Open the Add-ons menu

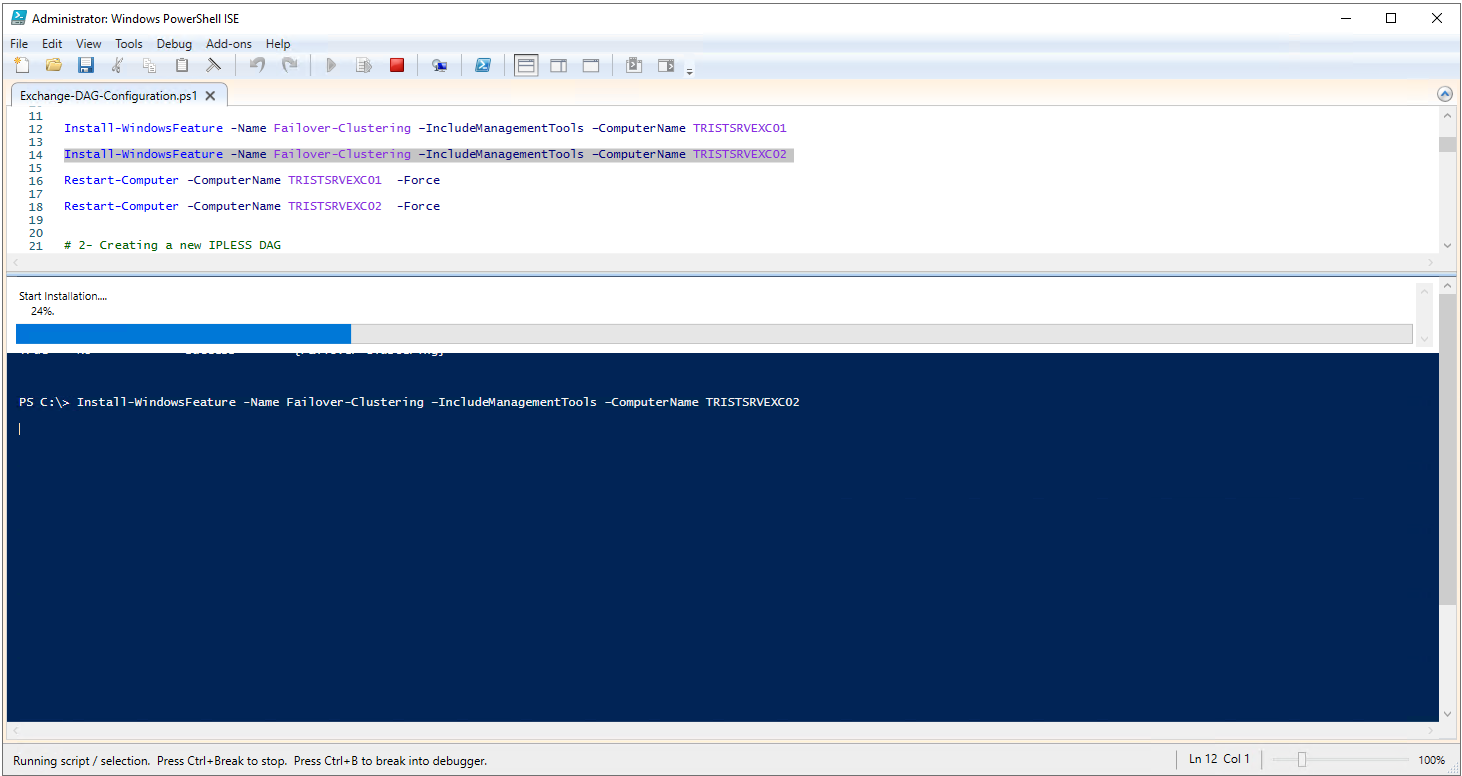(229, 44)
